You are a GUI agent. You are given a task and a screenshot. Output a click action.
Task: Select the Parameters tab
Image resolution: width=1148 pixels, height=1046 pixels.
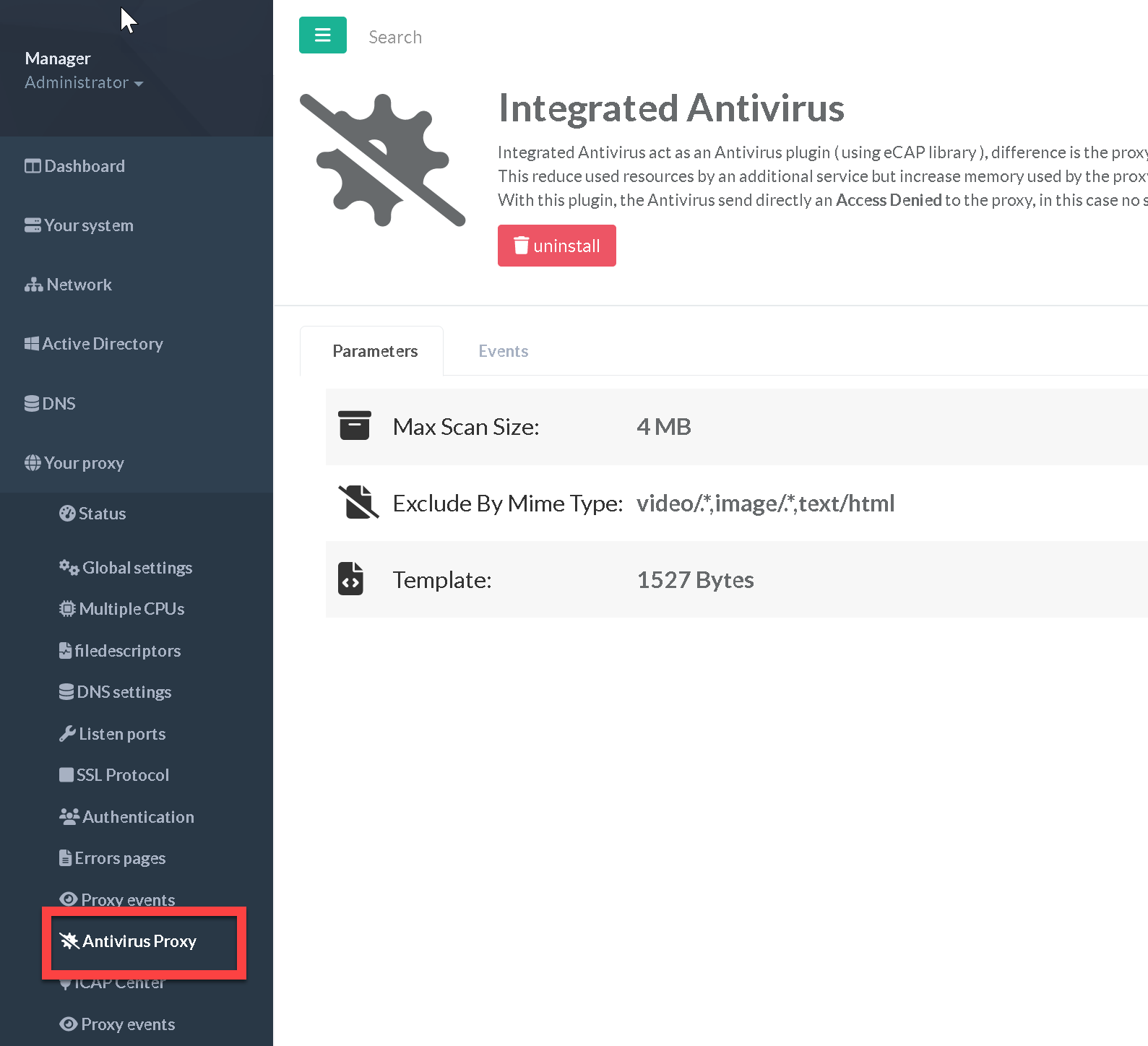374,351
